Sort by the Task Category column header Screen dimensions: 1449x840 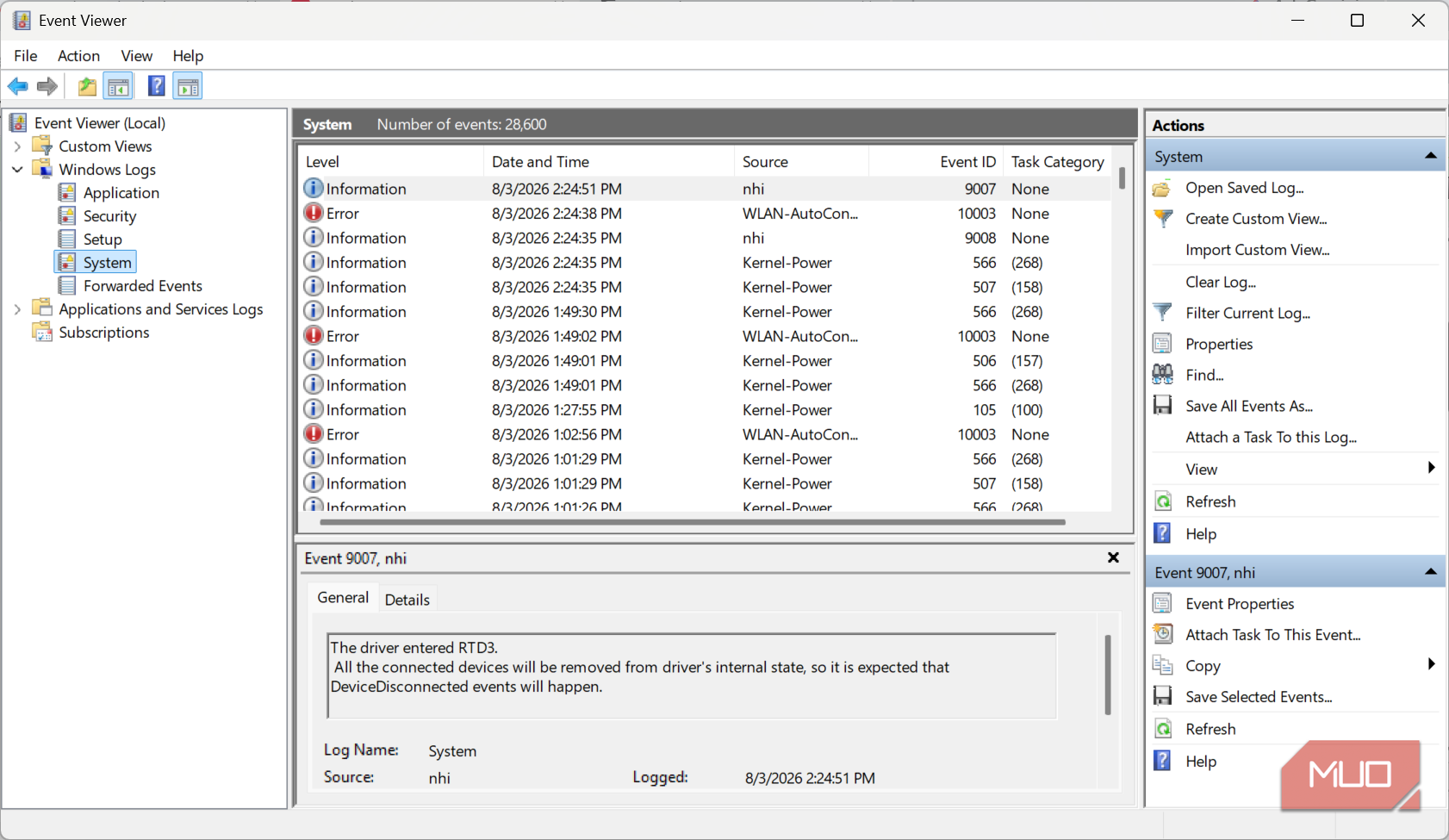click(1058, 162)
